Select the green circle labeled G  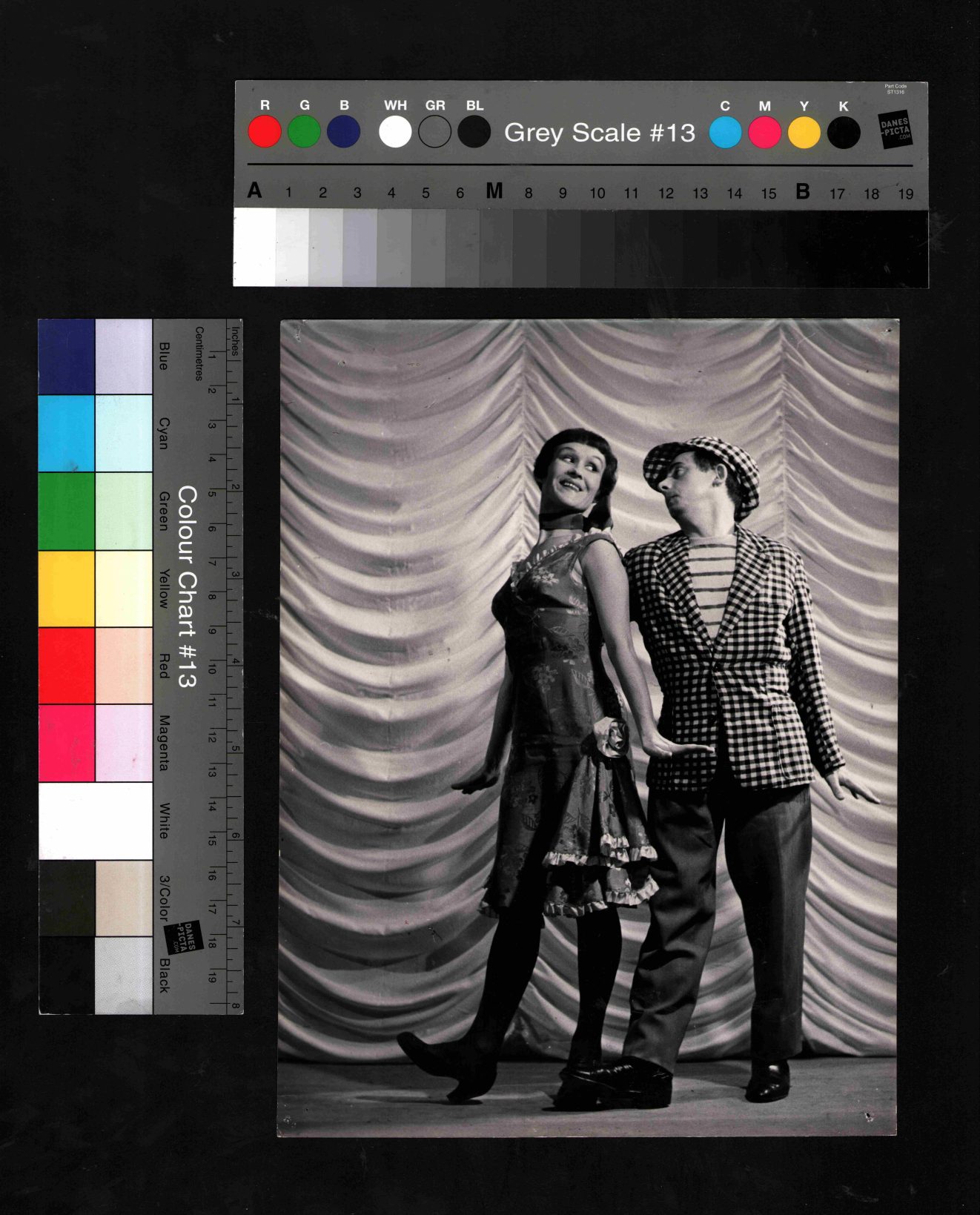tap(304, 133)
